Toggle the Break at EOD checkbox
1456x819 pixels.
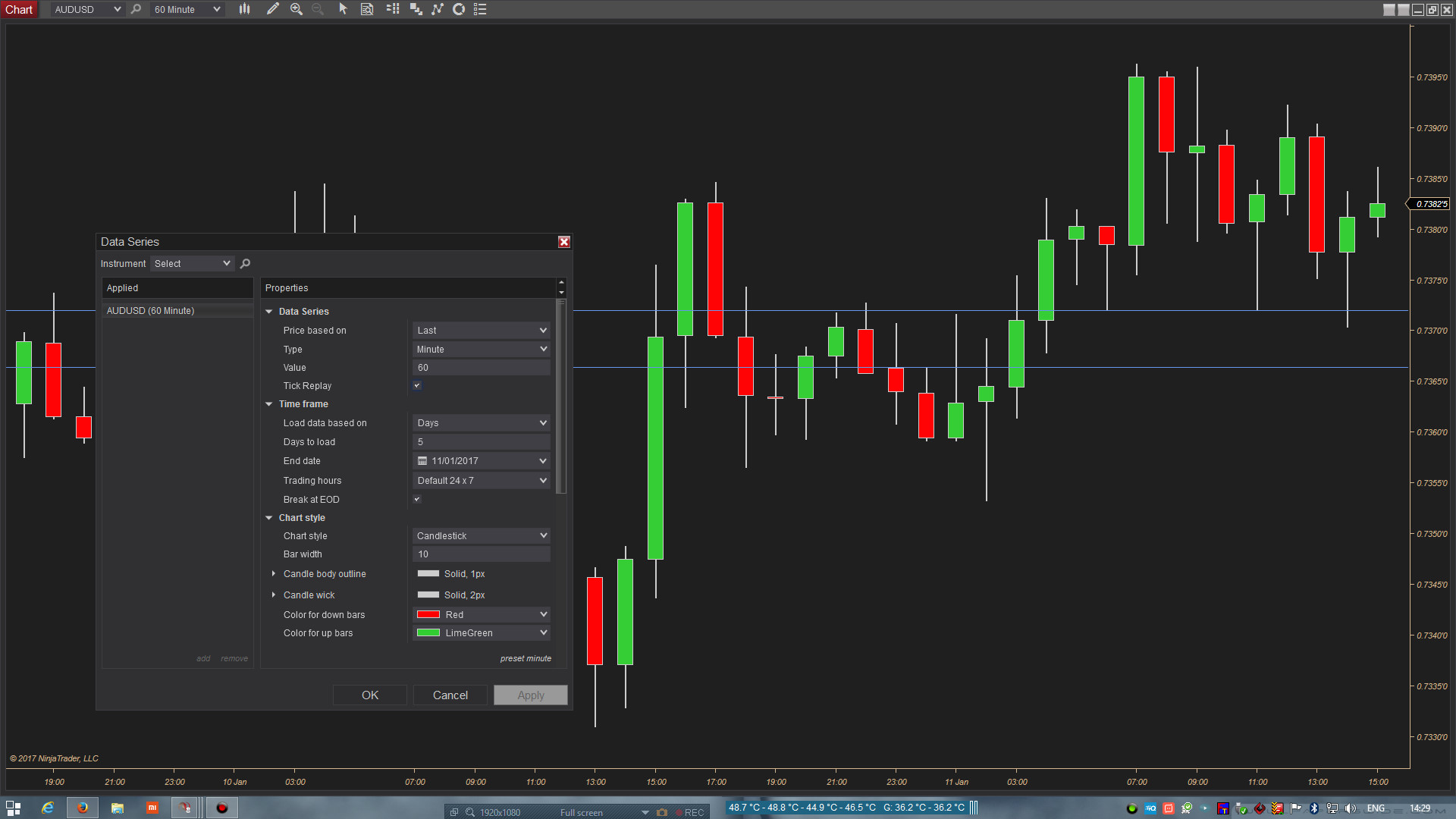click(417, 500)
